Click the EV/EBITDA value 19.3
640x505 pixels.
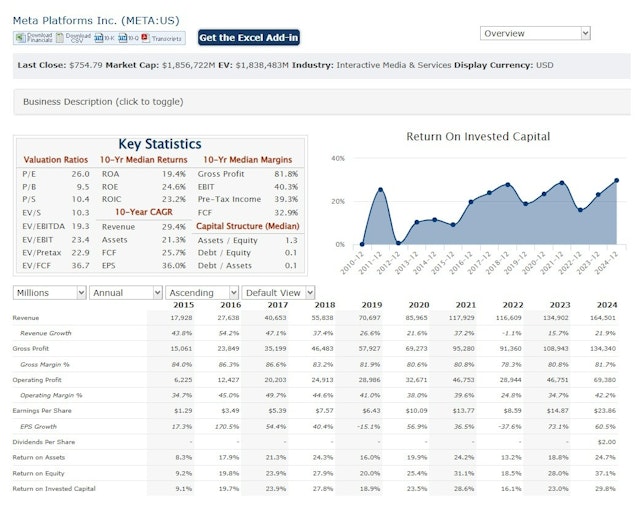pos(80,226)
